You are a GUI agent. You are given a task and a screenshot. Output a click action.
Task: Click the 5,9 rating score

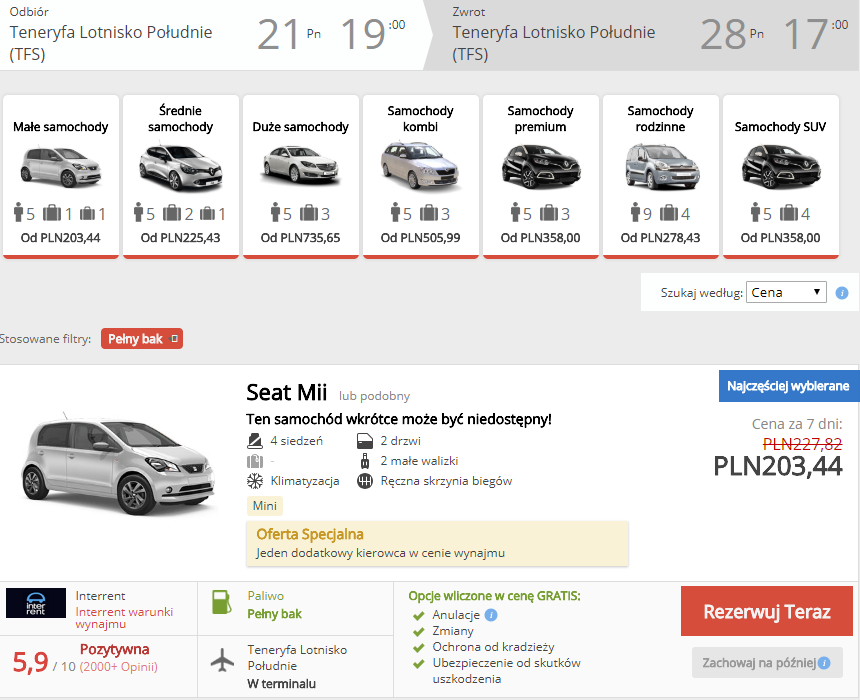pos(31,662)
